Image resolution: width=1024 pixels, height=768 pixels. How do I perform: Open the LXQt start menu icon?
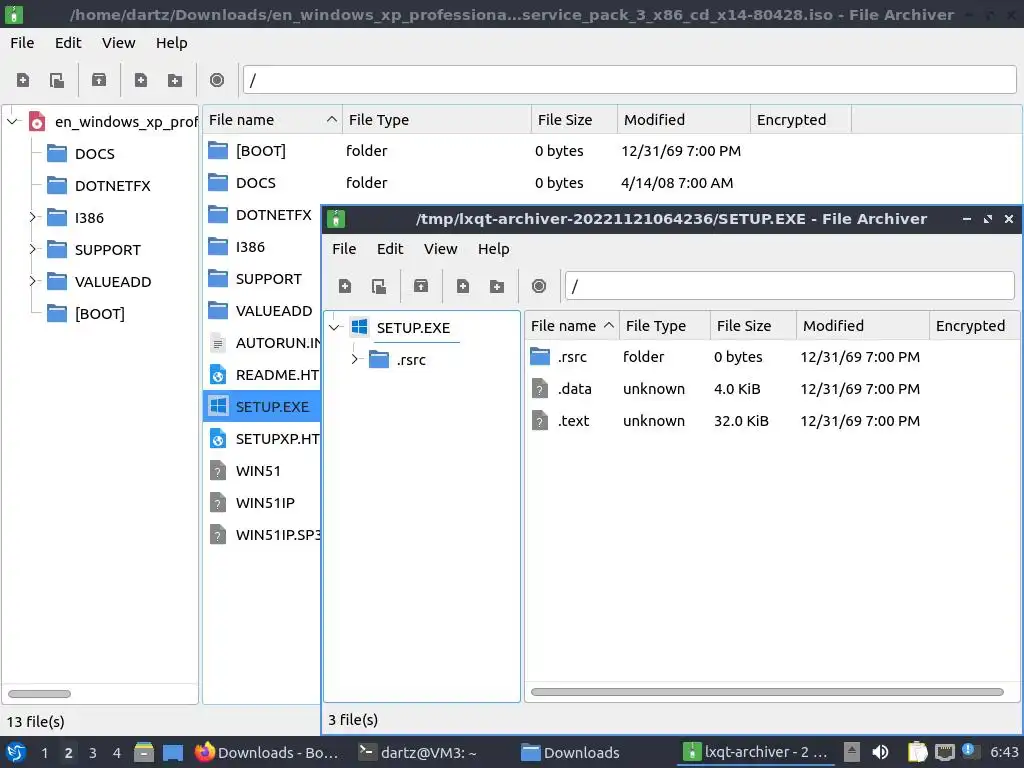pos(15,752)
